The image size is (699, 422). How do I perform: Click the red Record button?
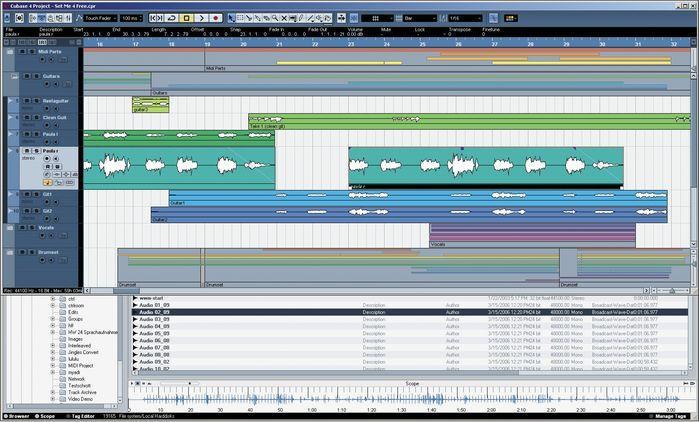pyautogui.click(x=216, y=18)
